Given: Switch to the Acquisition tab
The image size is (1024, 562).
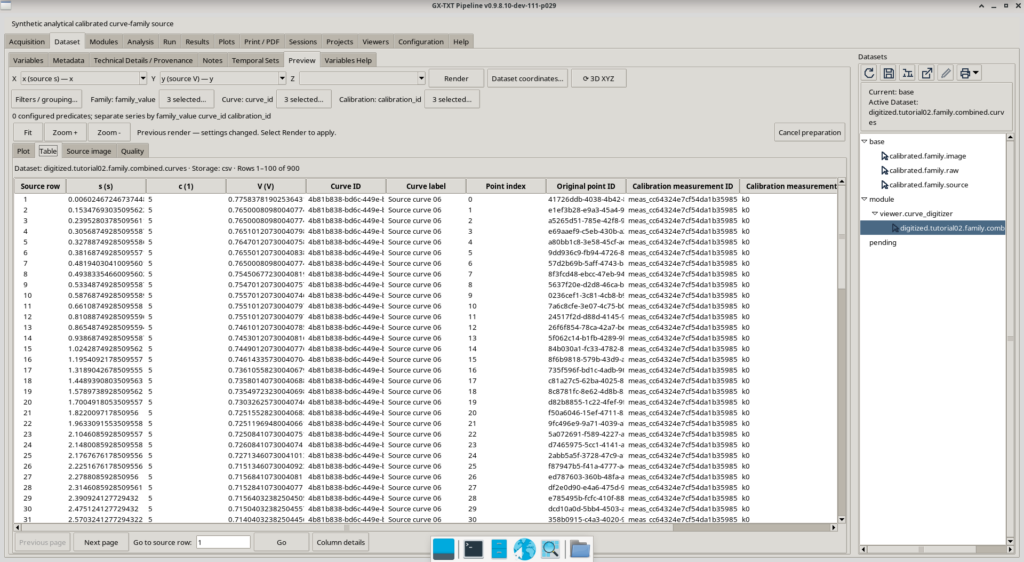Looking at the screenshot, I should (27, 41).
